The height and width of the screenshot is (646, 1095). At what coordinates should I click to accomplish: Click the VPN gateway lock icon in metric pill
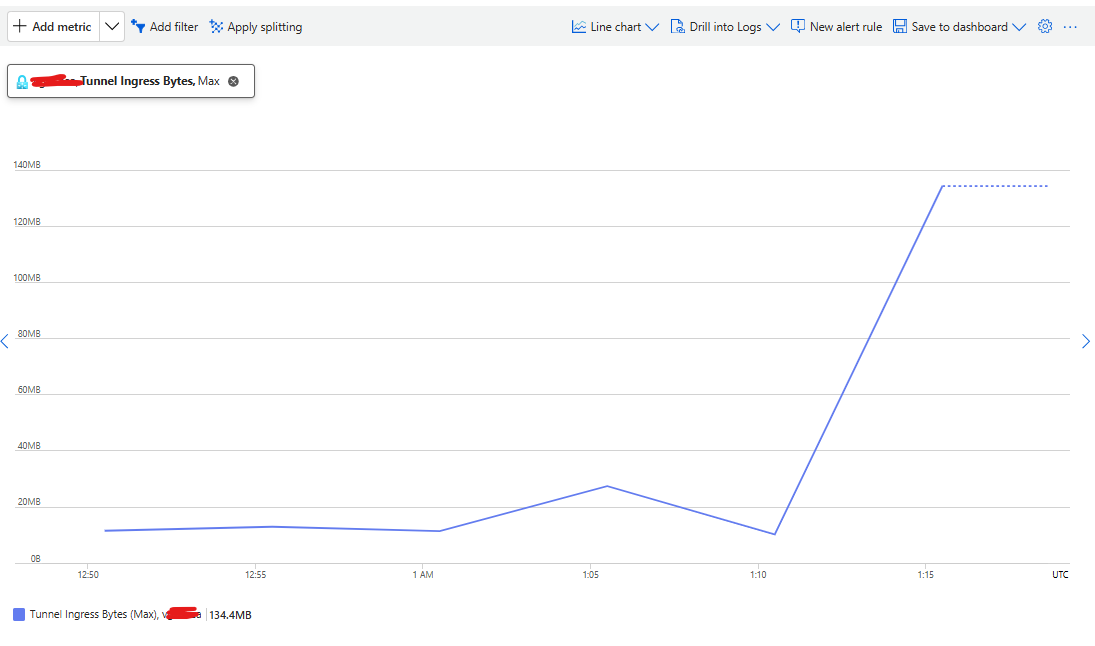(22, 82)
